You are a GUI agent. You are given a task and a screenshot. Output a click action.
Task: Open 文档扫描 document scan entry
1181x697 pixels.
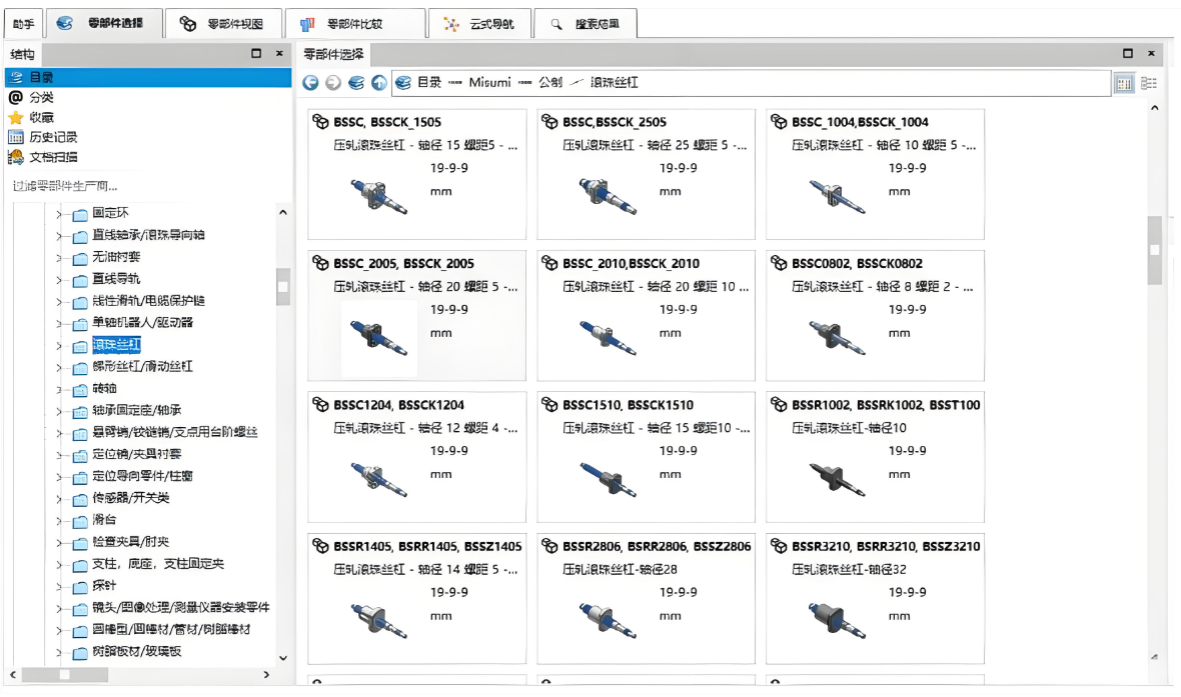point(52,157)
